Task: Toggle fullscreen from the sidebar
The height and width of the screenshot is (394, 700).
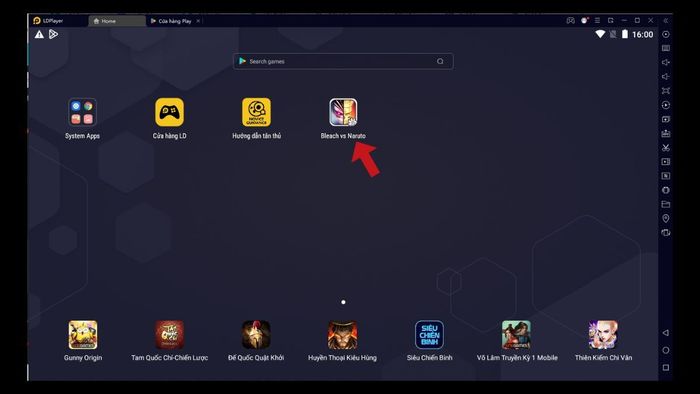Action: (x=666, y=91)
